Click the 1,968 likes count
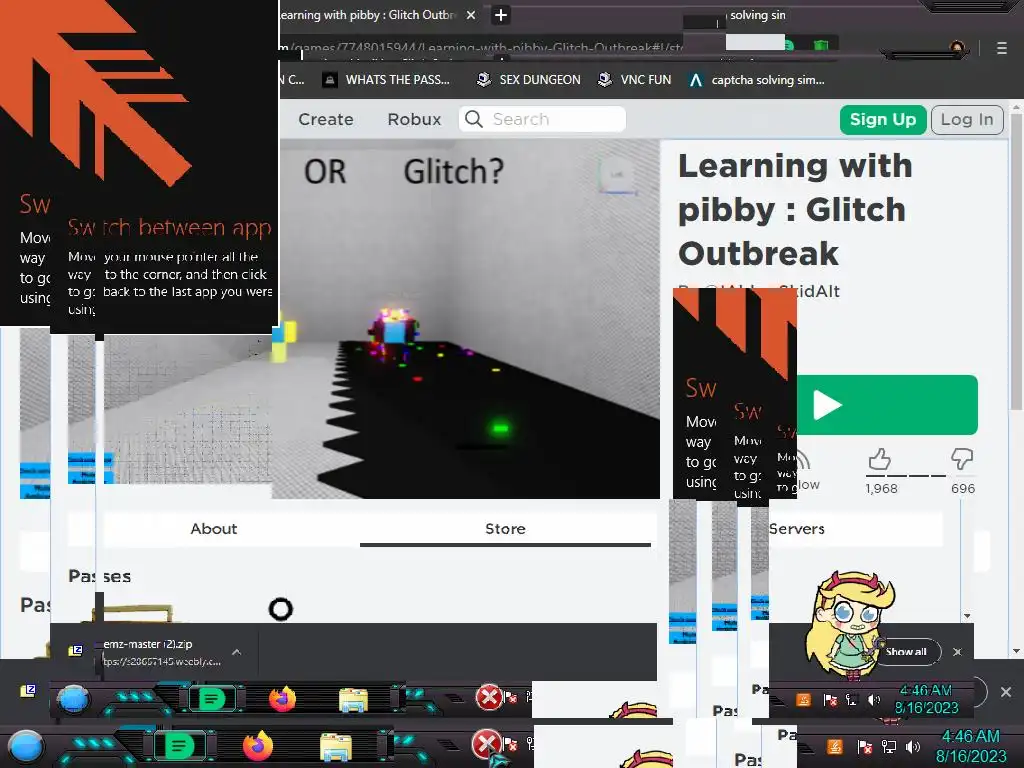 [x=881, y=488]
